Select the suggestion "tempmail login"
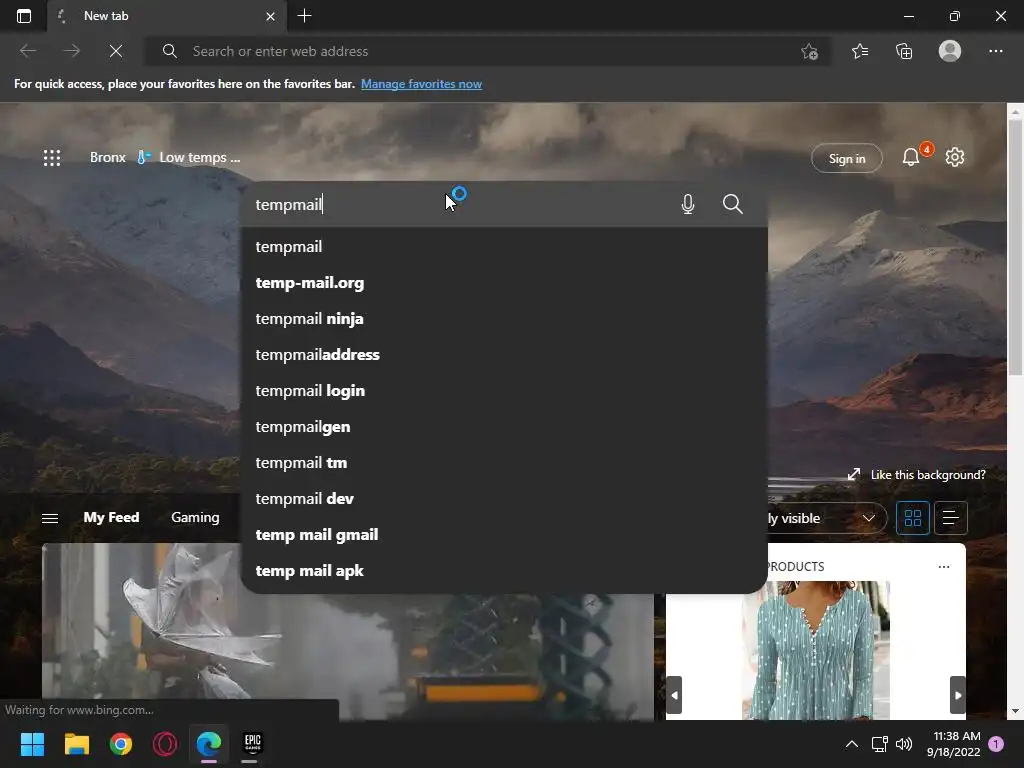Image resolution: width=1024 pixels, height=768 pixels. click(x=504, y=391)
